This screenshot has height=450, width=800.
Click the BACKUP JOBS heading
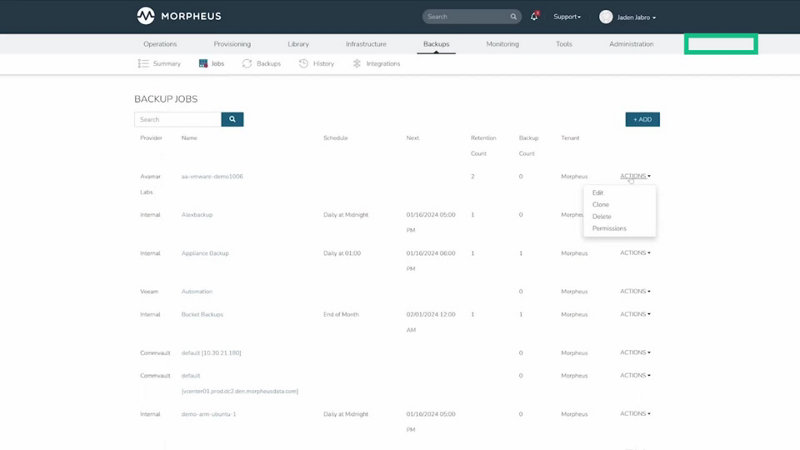tap(166, 99)
